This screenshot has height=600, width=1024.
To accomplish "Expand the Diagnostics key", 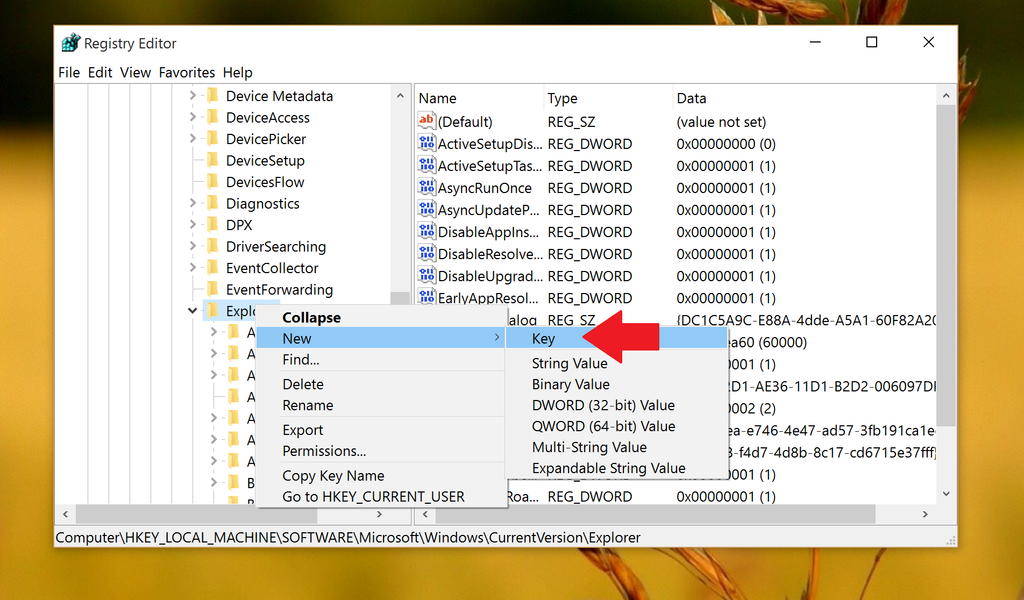I will tap(193, 204).
